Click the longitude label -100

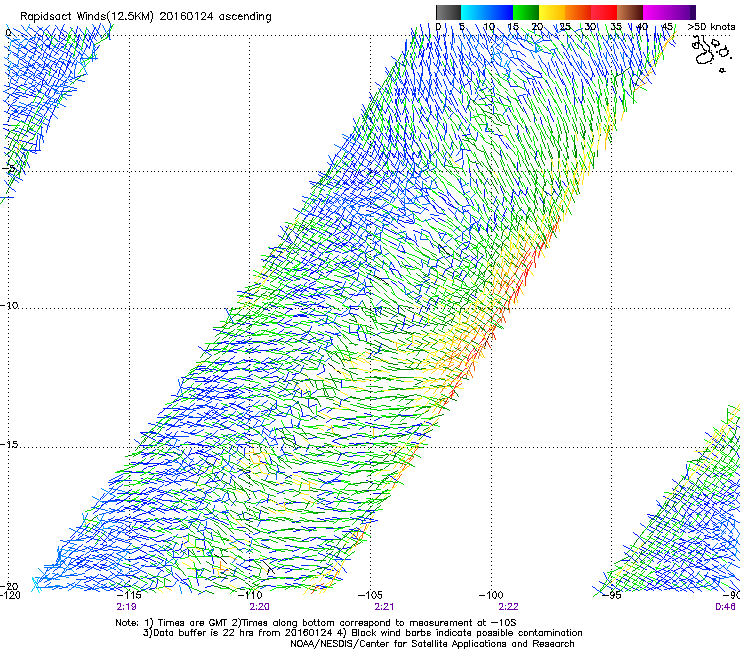tap(491, 595)
